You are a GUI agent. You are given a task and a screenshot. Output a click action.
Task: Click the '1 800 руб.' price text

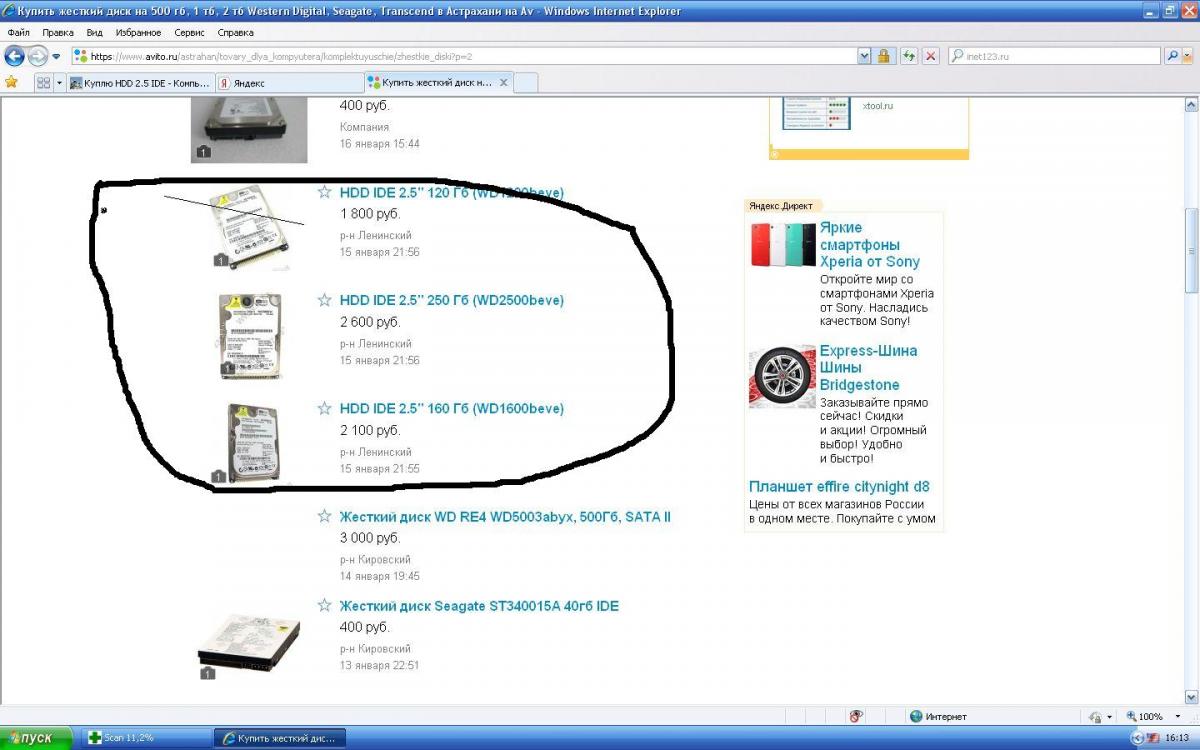(370, 214)
